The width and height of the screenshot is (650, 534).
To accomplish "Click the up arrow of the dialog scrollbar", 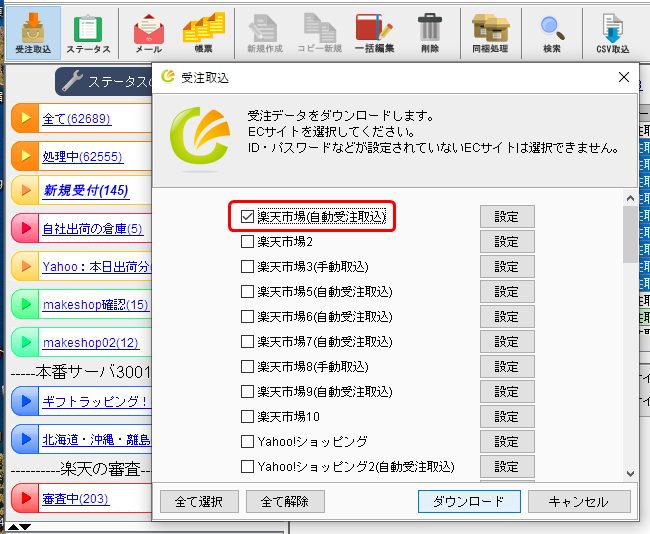I will [x=630, y=198].
